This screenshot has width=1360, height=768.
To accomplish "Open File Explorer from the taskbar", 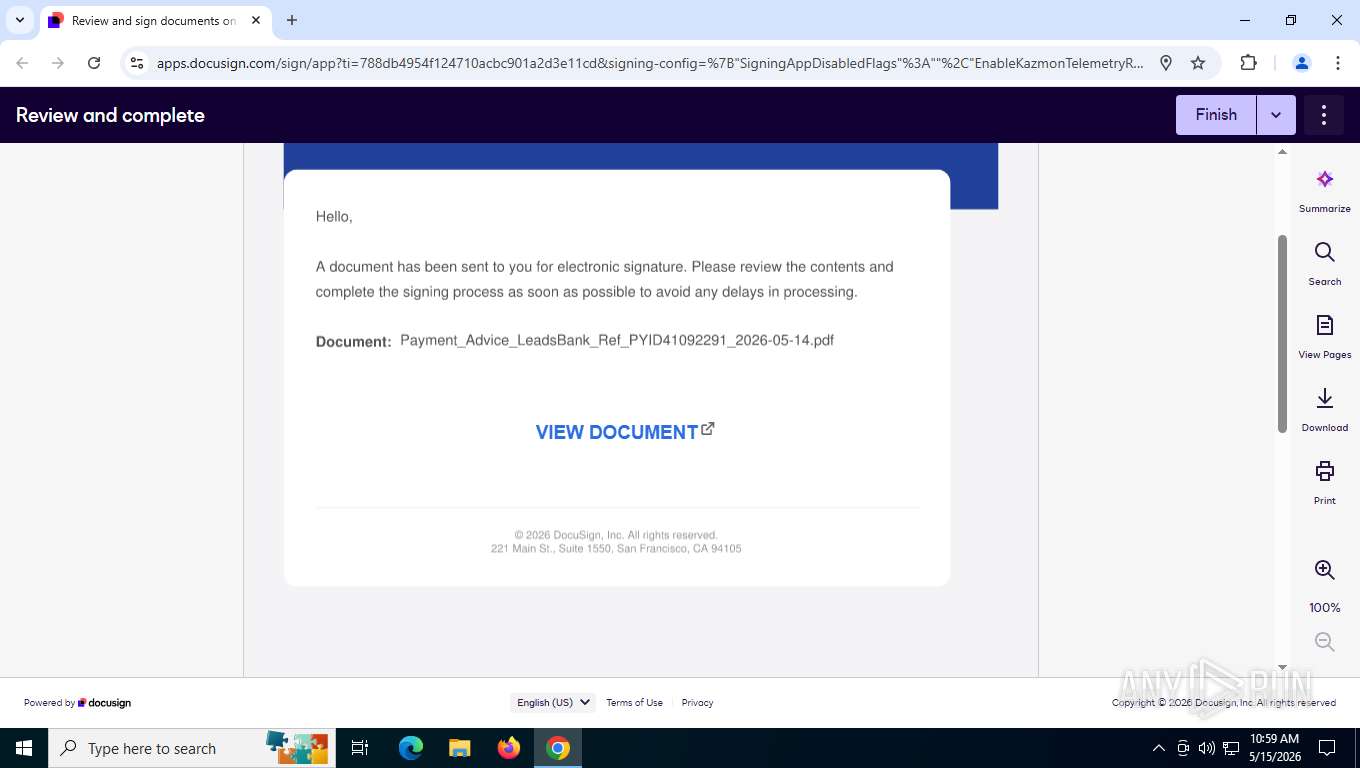I will click(460, 748).
